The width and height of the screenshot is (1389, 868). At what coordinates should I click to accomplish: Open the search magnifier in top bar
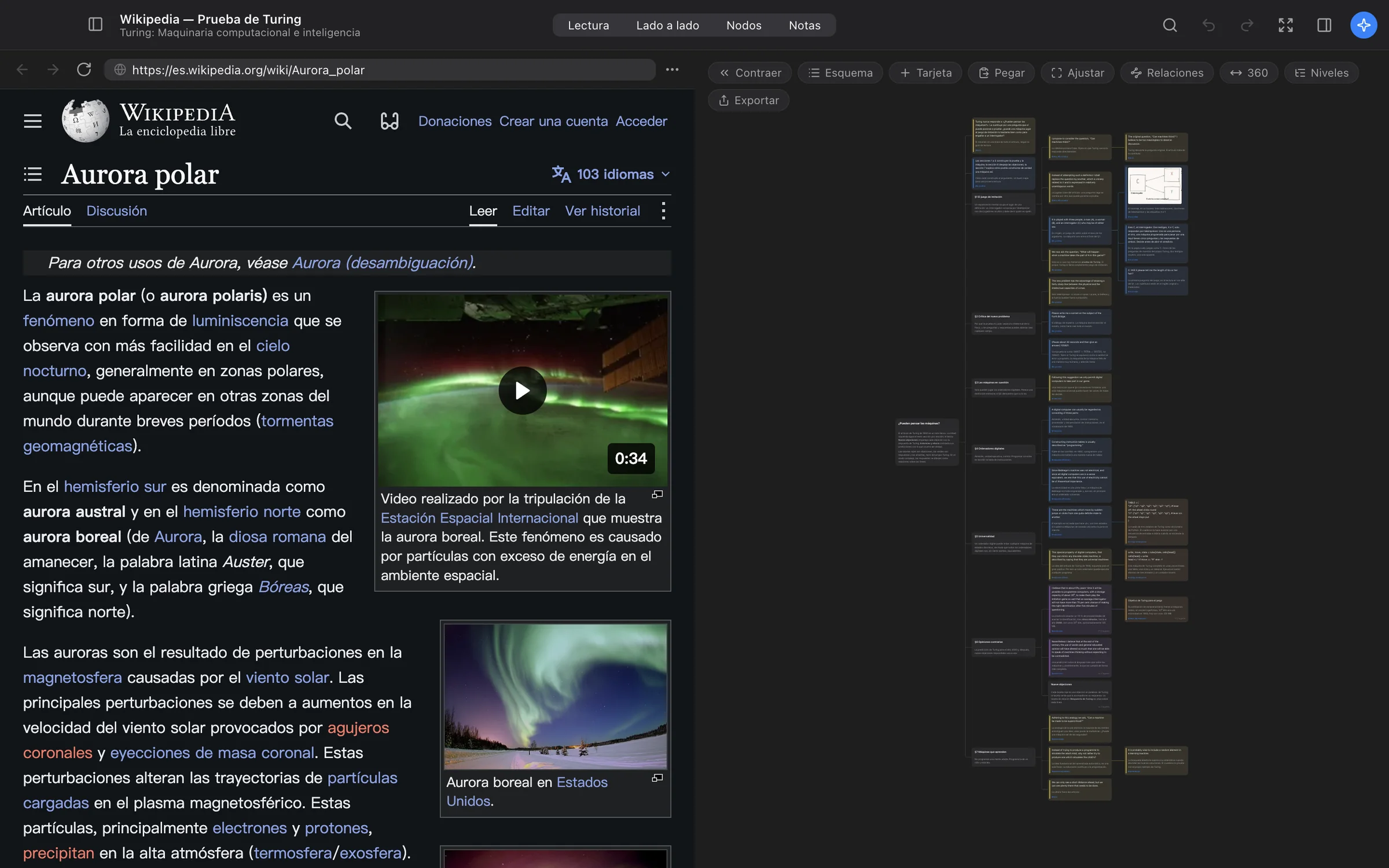(1170, 25)
